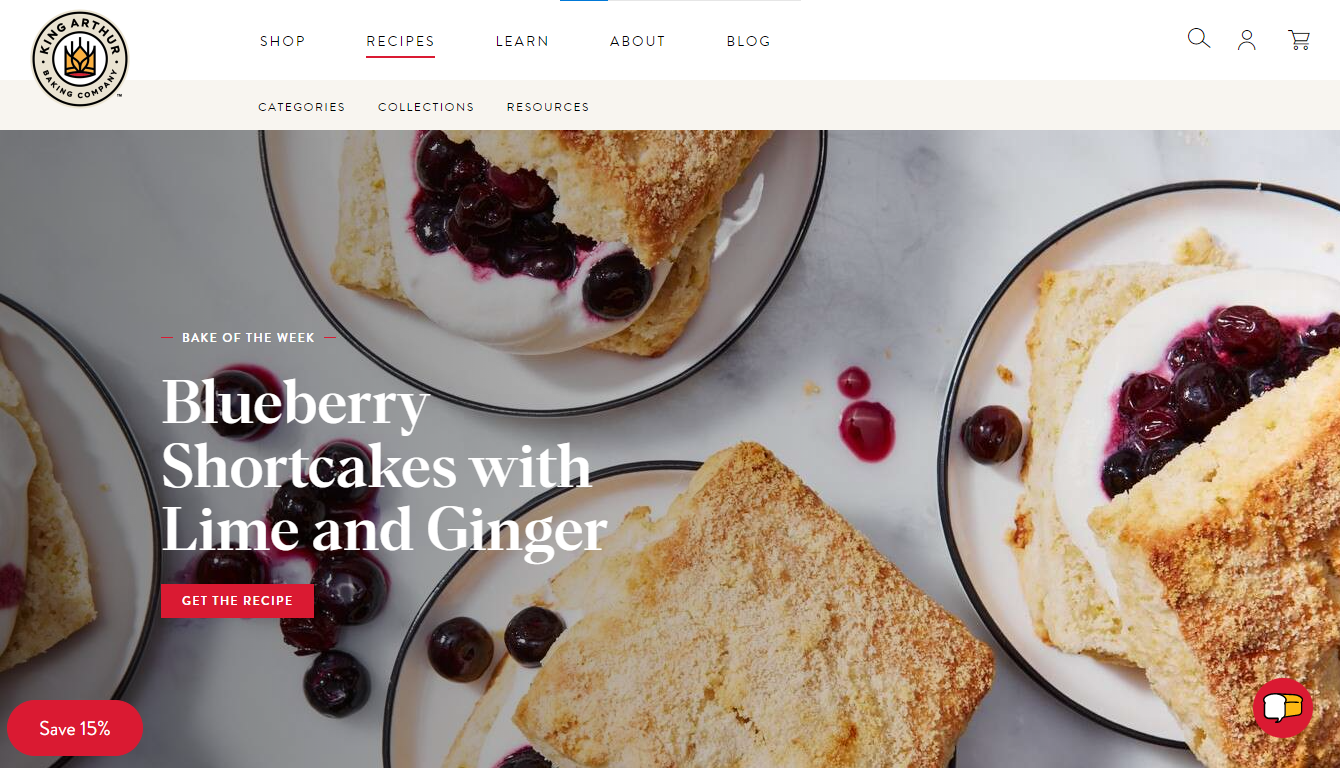Click the BAKE OF THE WEEK label
Image resolution: width=1340 pixels, height=768 pixels.
tap(248, 338)
